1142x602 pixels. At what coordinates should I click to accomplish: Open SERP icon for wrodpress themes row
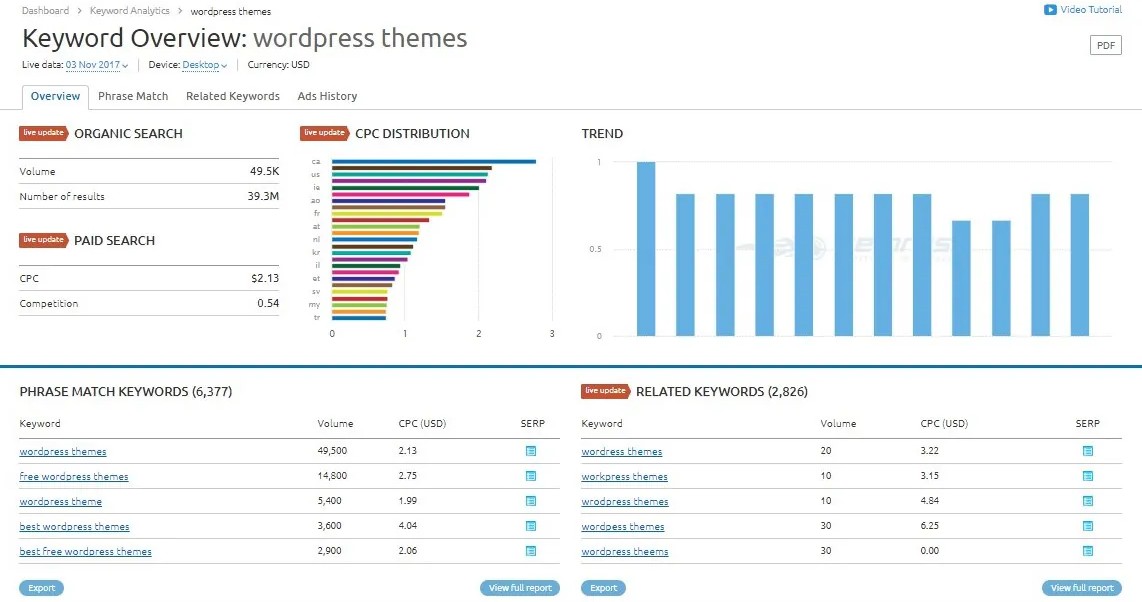[x=1087, y=501]
